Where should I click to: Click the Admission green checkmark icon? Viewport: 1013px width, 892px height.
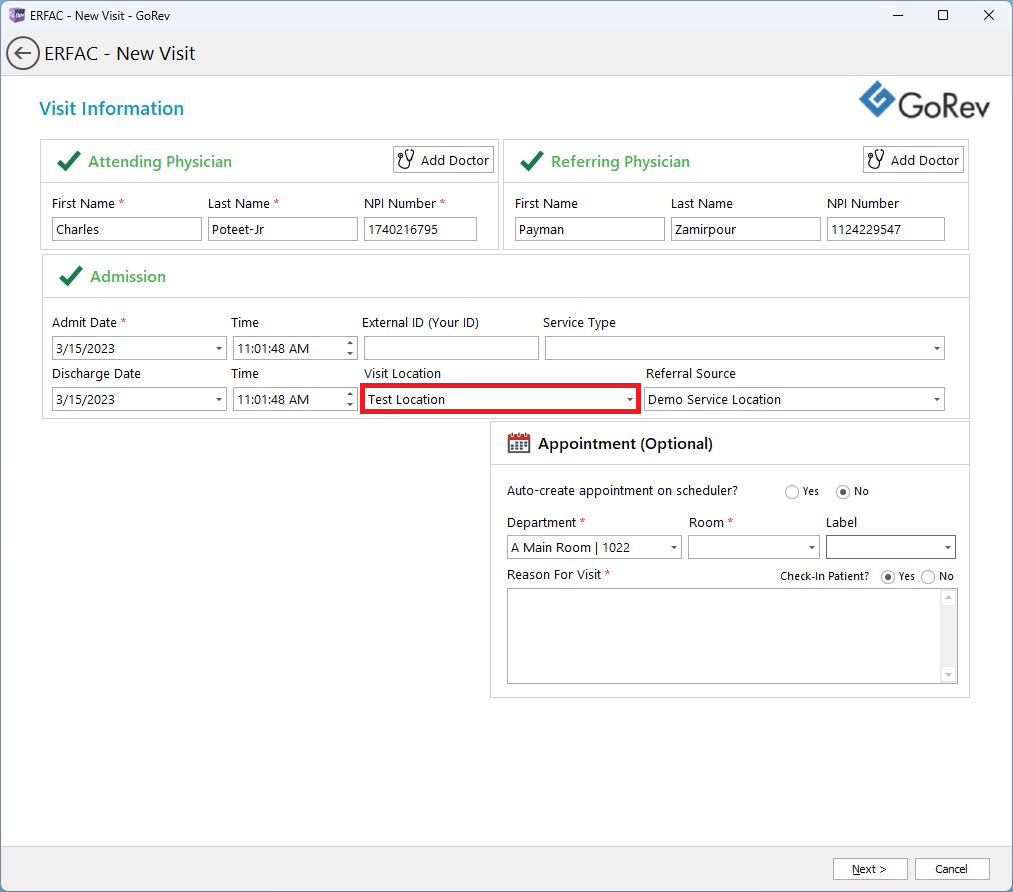(x=70, y=276)
